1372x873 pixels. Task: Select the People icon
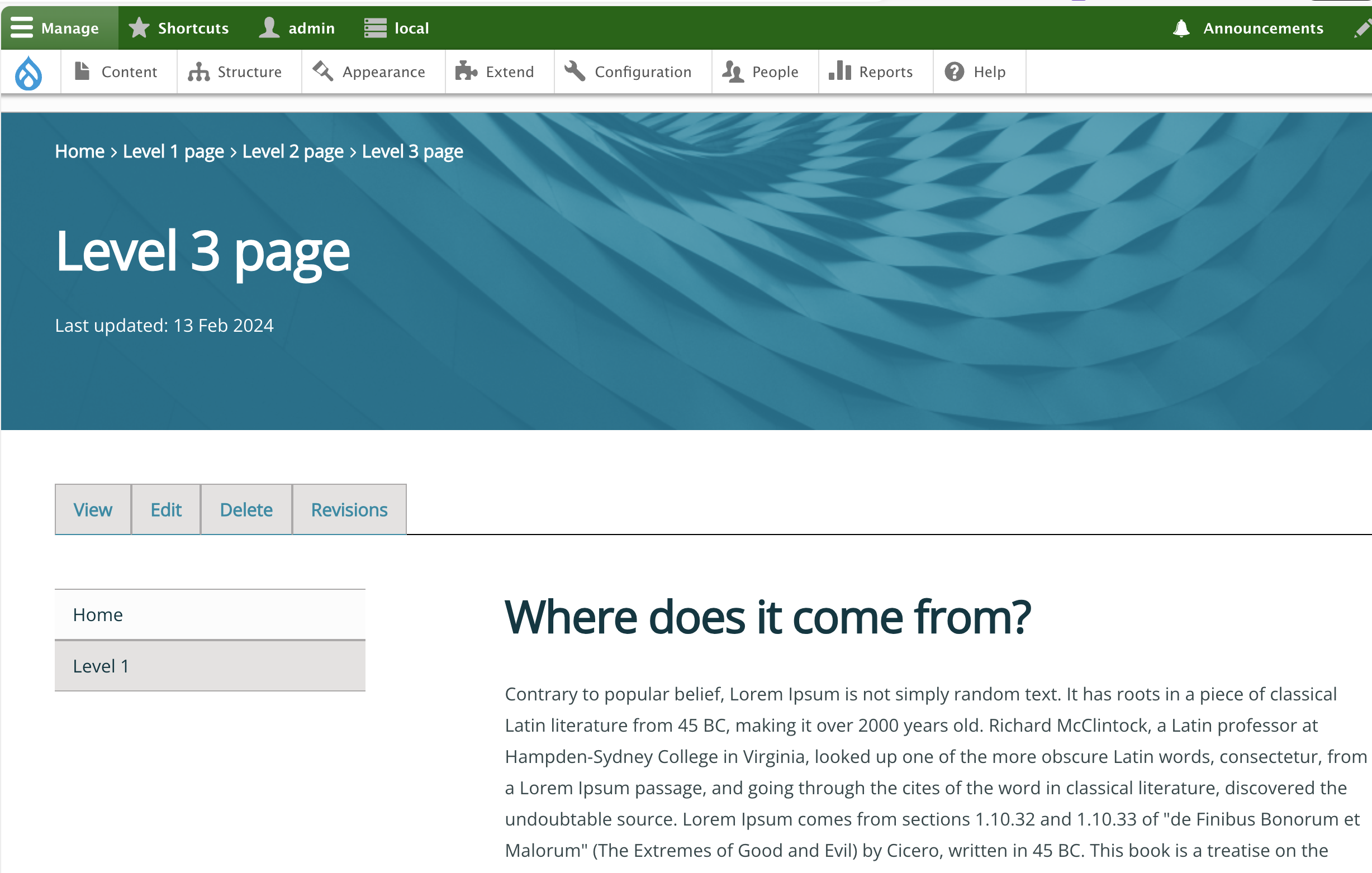click(x=733, y=71)
